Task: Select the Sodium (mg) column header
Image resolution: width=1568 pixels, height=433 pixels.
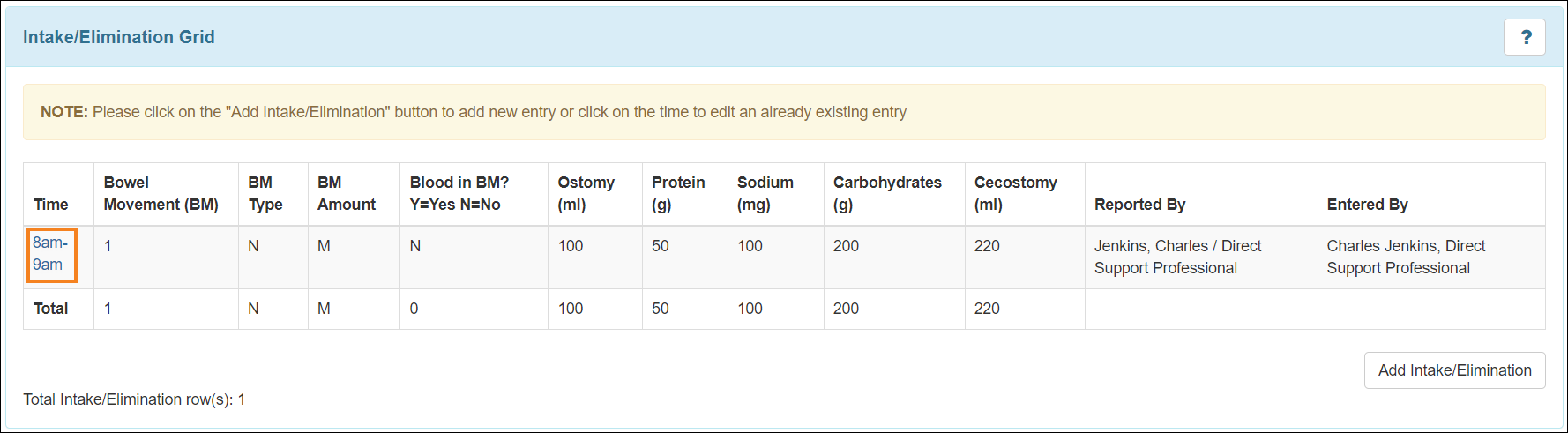Action: 765,194
